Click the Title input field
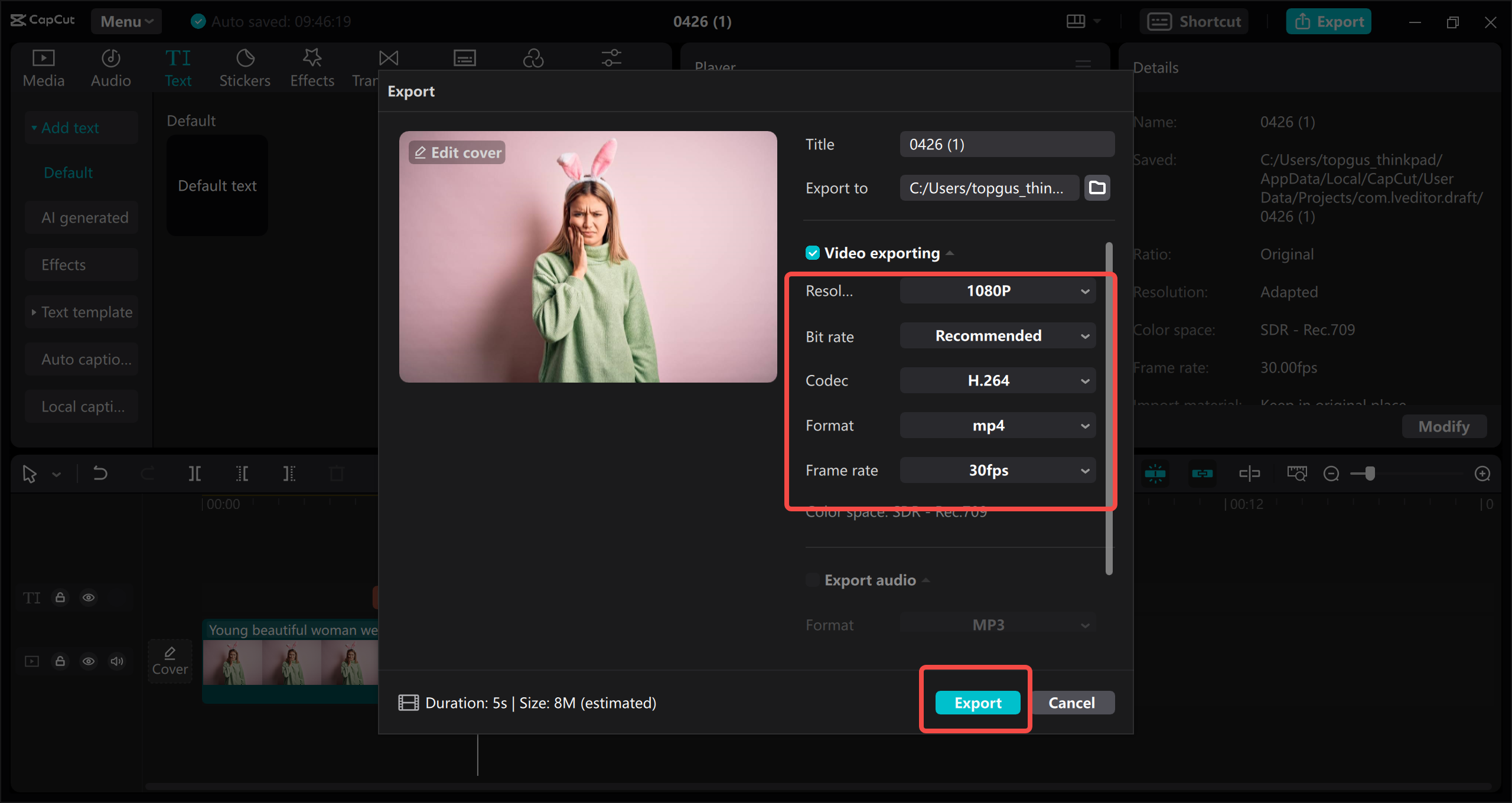 pos(1007,144)
